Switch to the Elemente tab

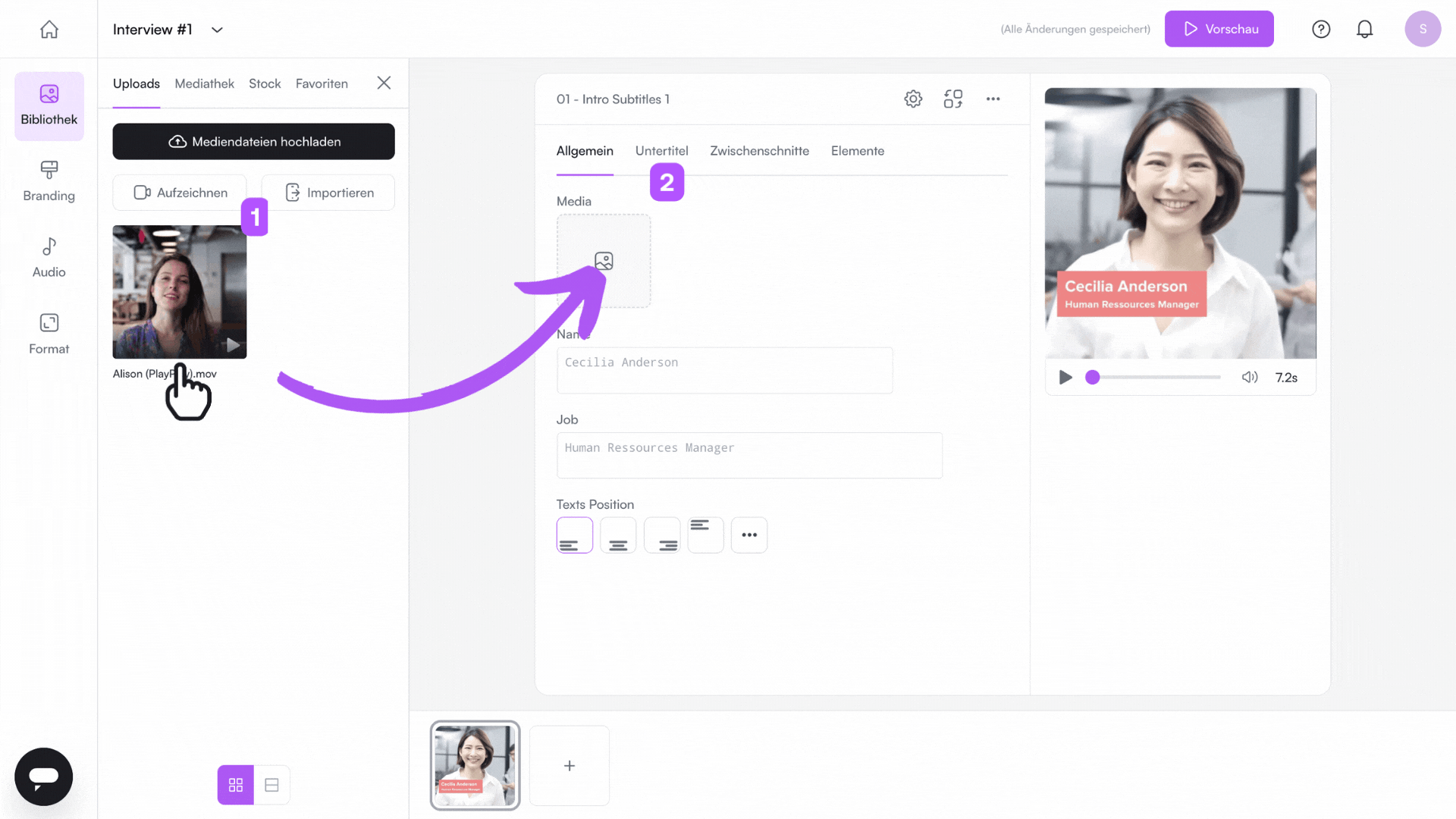[858, 151]
